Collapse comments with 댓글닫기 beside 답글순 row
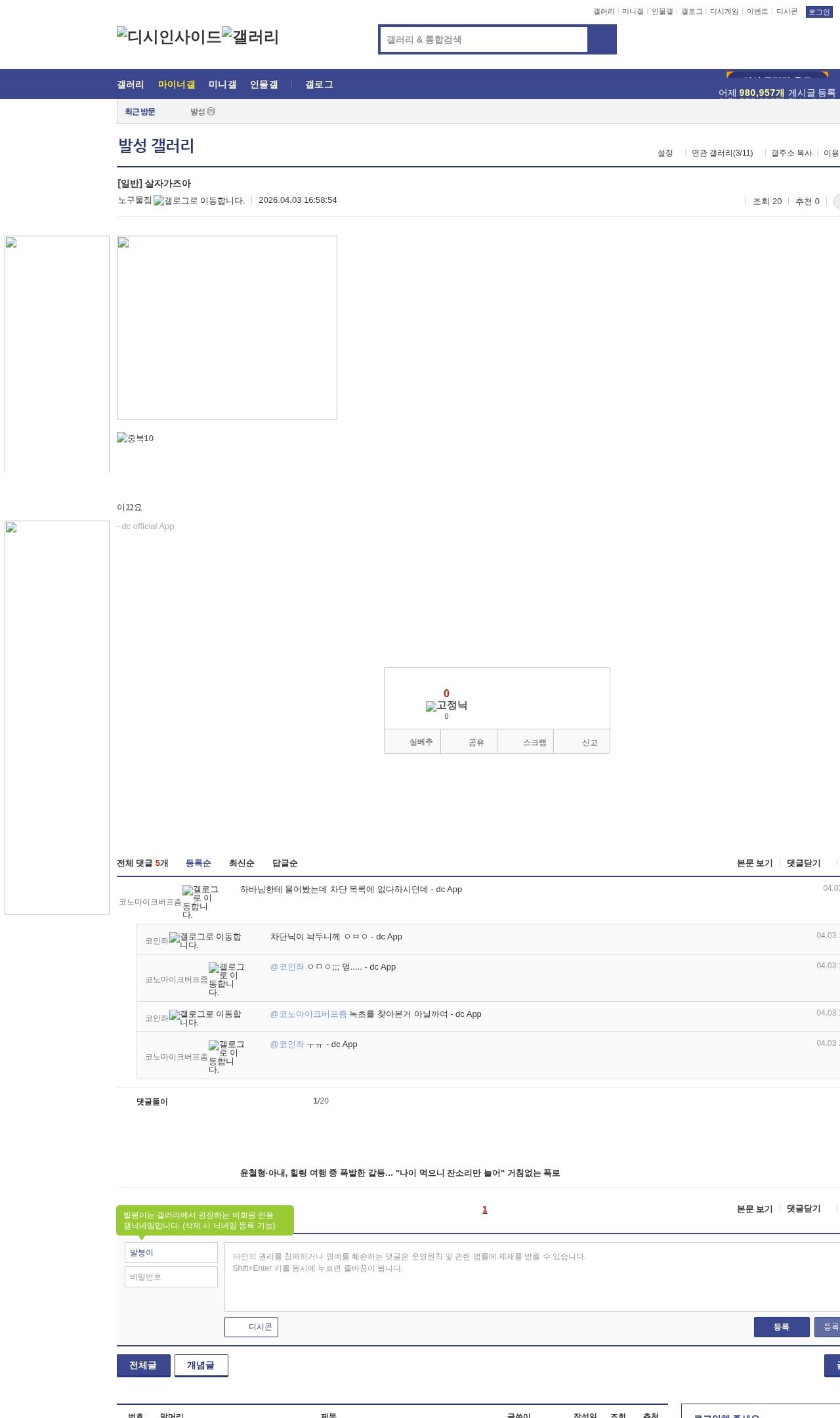Viewport: 840px width, 1418px height. 804,863
